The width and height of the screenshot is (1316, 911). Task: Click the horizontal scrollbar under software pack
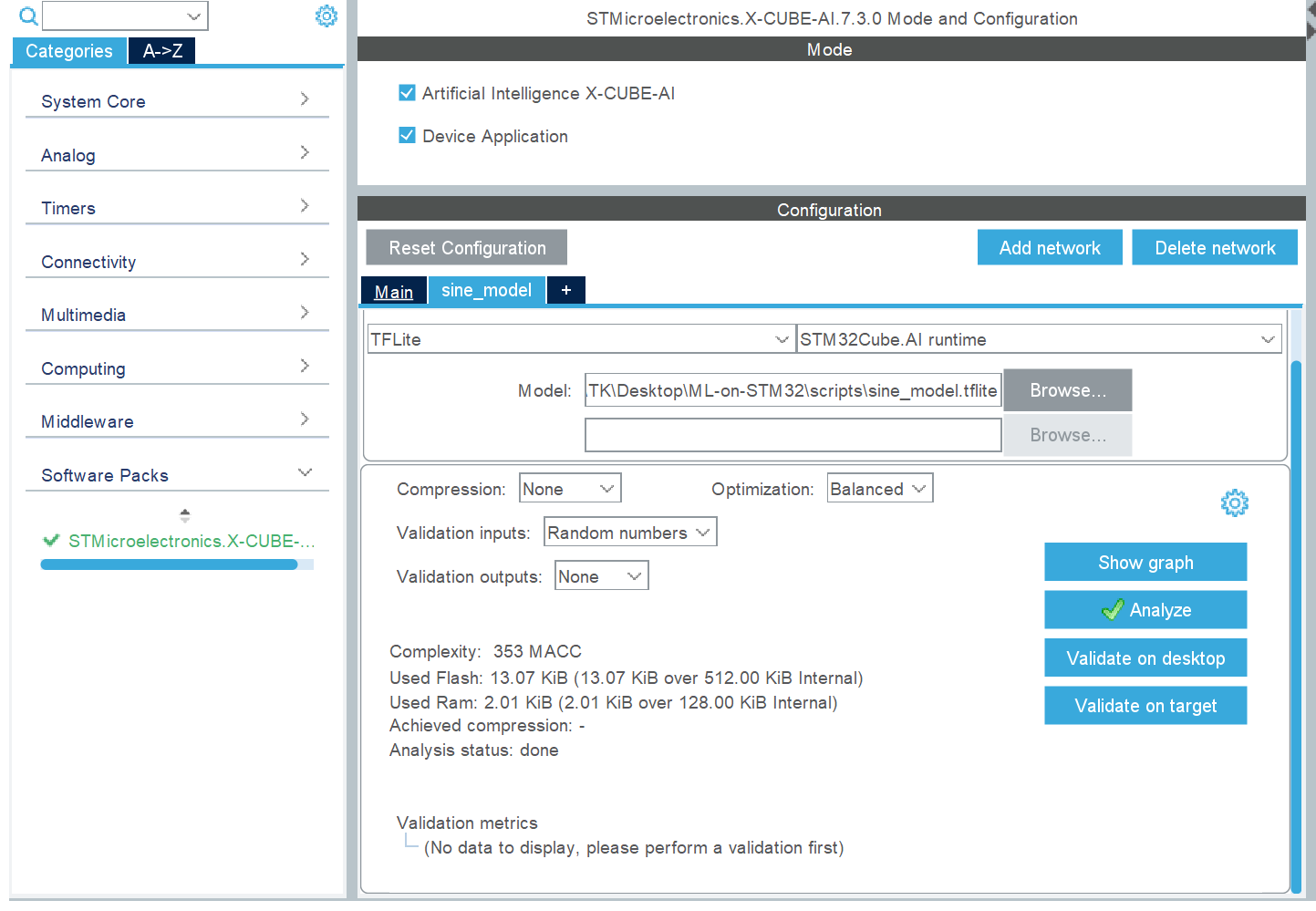(170, 565)
